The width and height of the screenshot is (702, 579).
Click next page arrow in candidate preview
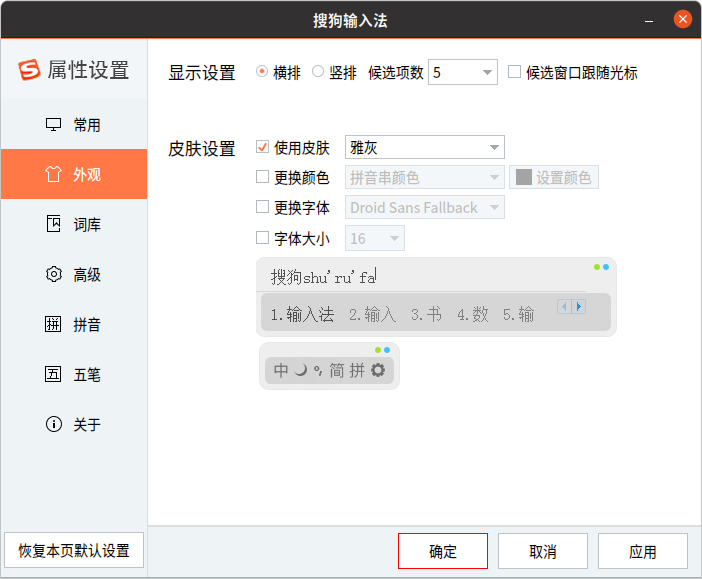click(x=579, y=306)
